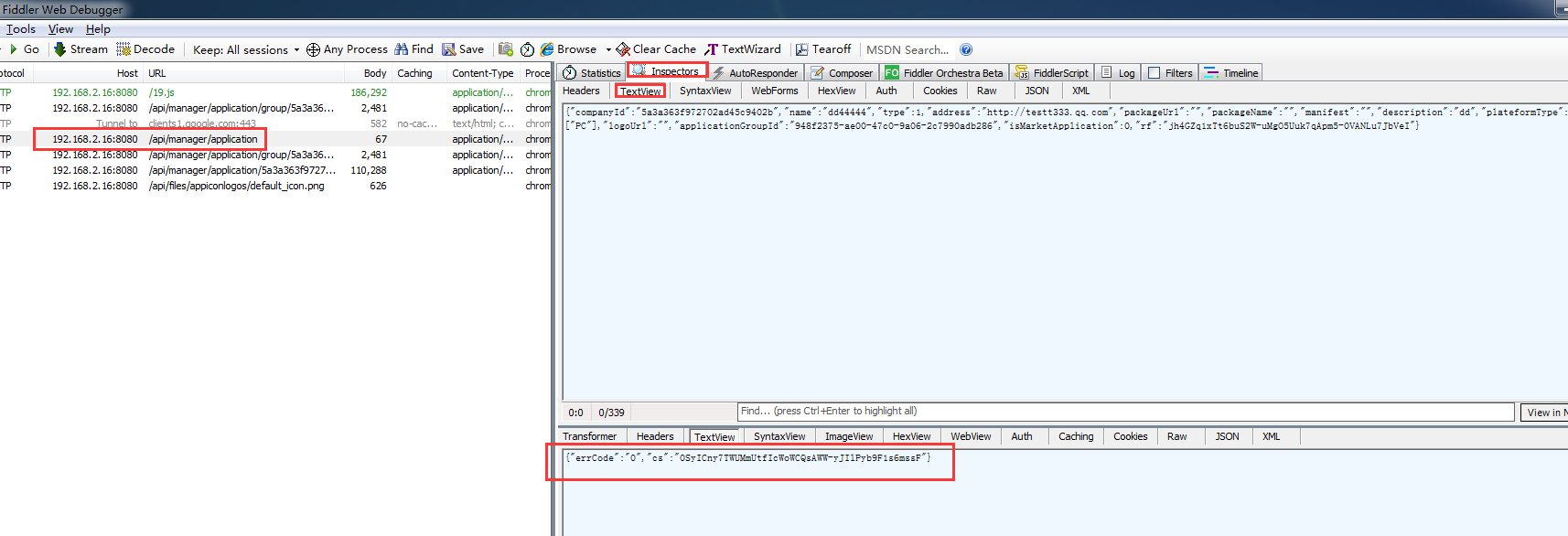
Task: Select request TextView inspector tab
Action: (x=640, y=91)
